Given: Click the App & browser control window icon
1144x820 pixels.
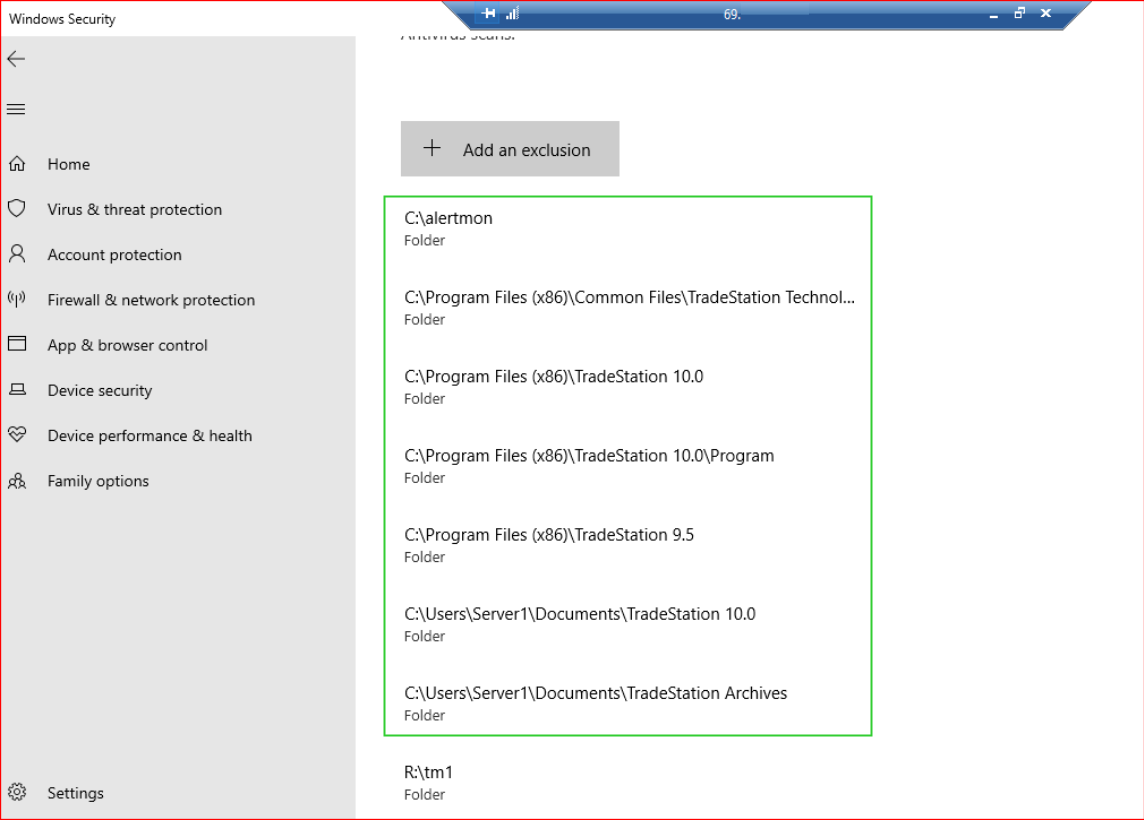Looking at the screenshot, I should tap(17, 344).
